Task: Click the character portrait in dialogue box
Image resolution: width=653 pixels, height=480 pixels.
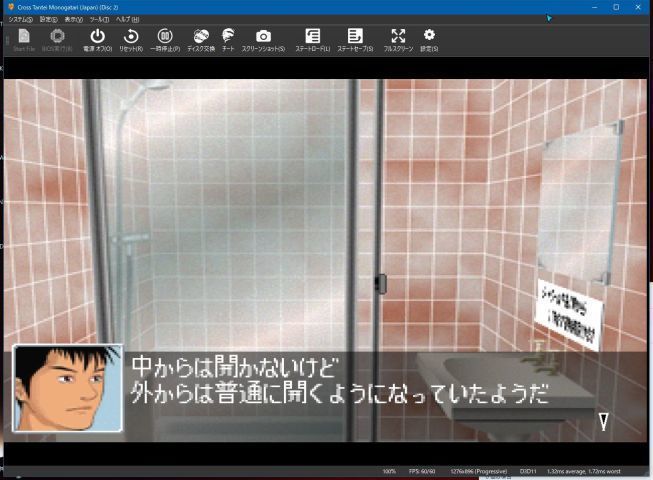Action: pos(68,388)
